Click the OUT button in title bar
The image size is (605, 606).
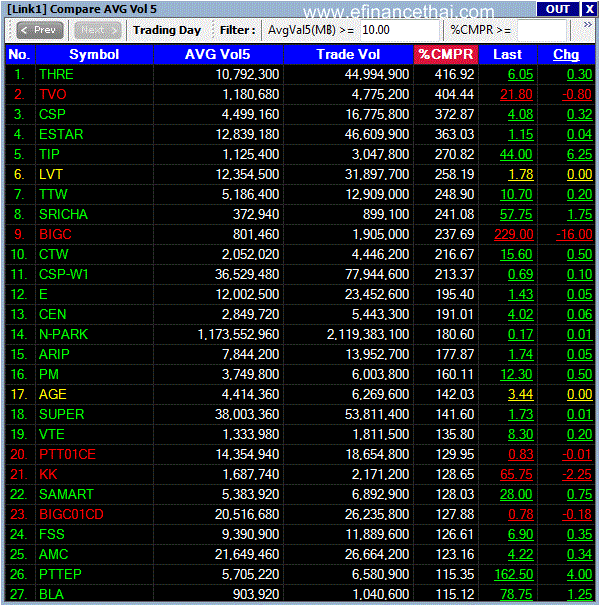point(557,9)
